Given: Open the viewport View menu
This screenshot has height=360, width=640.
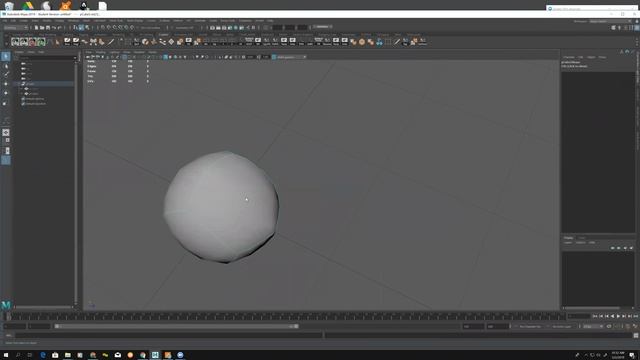Looking at the screenshot, I should [89, 52].
